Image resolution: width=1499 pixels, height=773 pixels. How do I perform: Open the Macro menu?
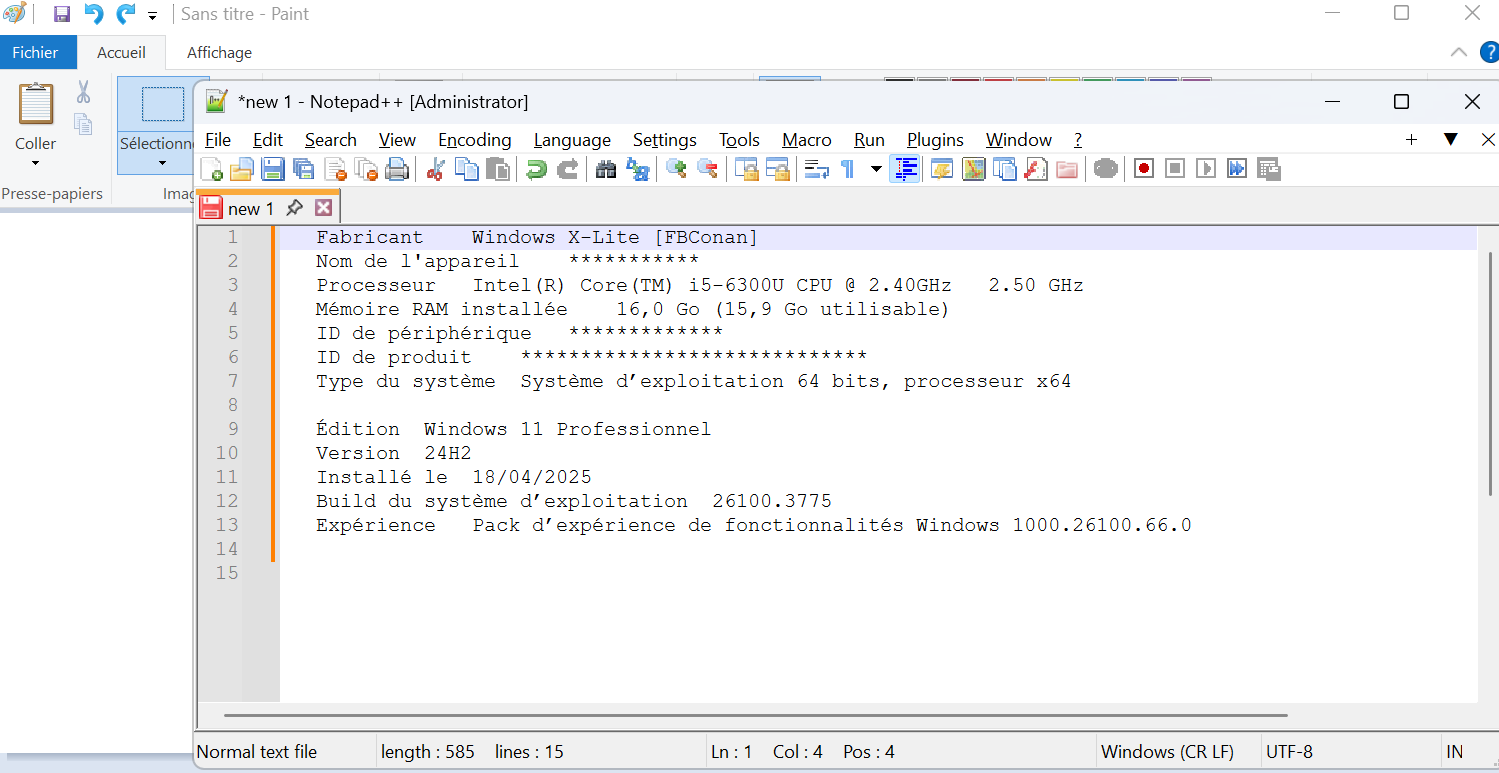807,140
